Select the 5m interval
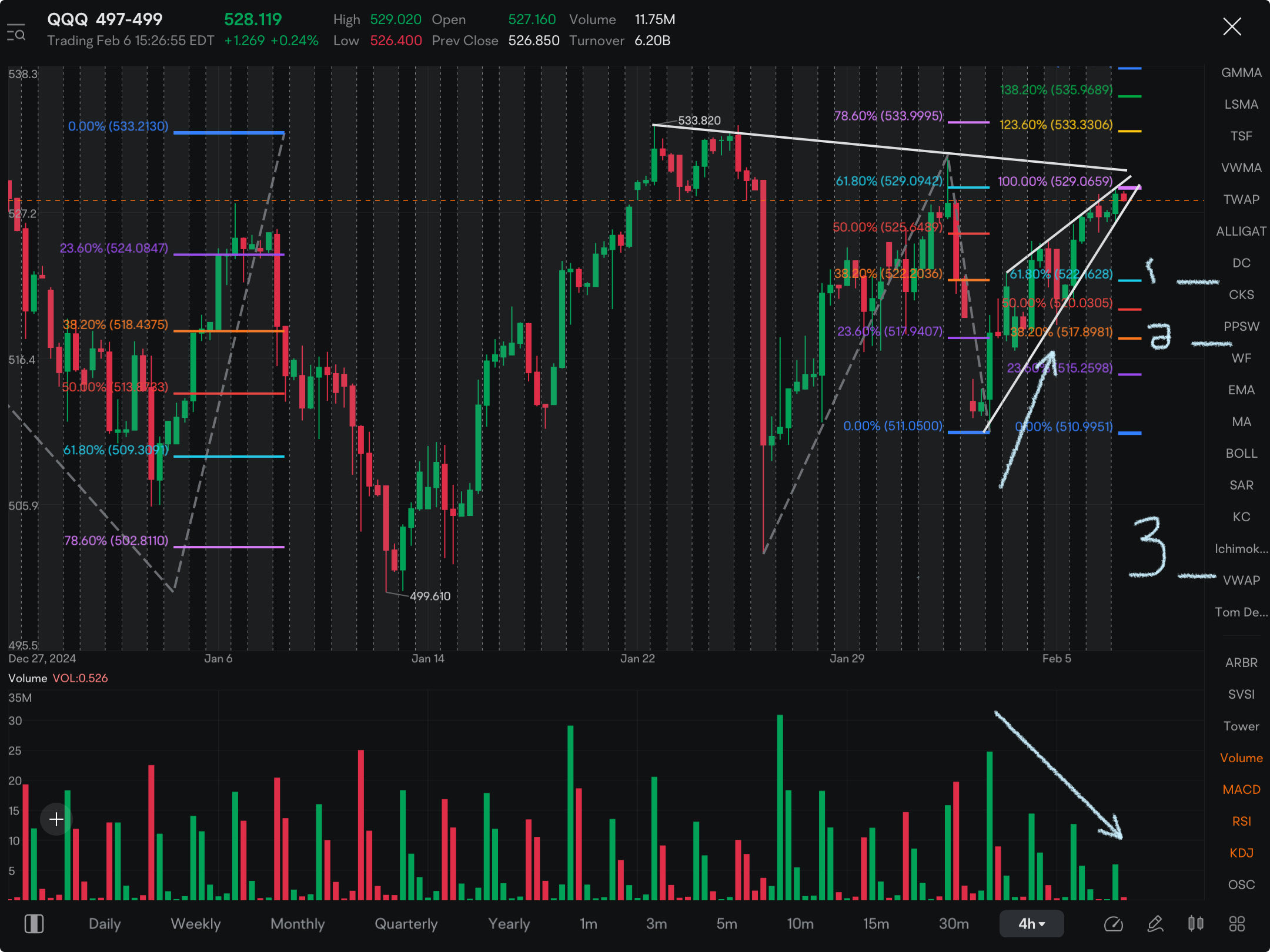This screenshot has width=1270, height=952. [727, 924]
